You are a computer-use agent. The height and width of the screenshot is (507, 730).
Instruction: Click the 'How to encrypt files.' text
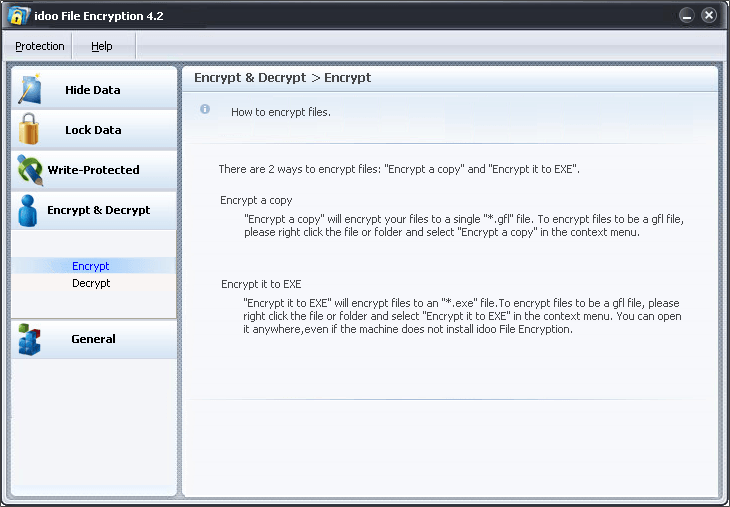tap(281, 112)
